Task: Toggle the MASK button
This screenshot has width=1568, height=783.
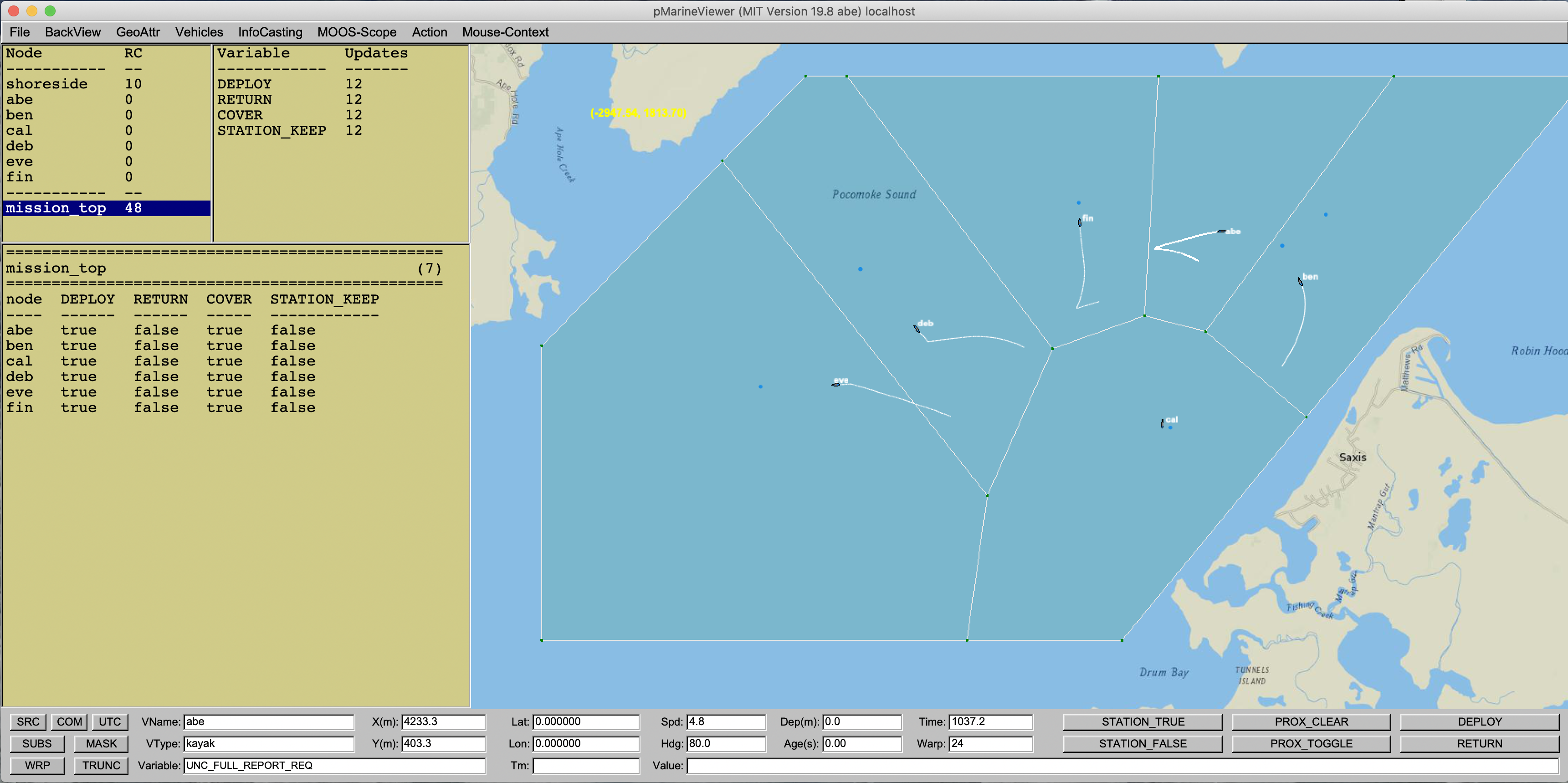Action: (101, 743)
